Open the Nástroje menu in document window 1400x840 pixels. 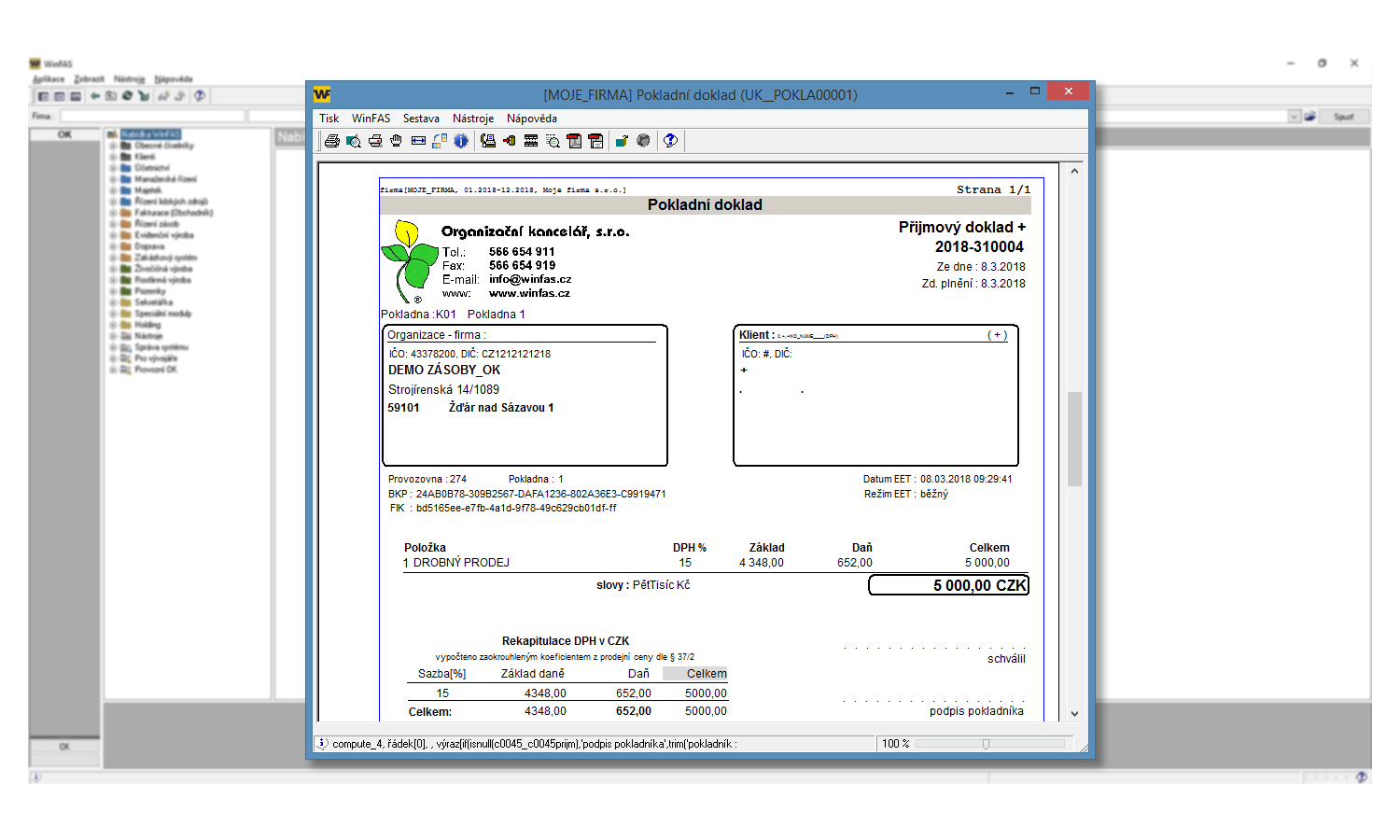point(473,119)
